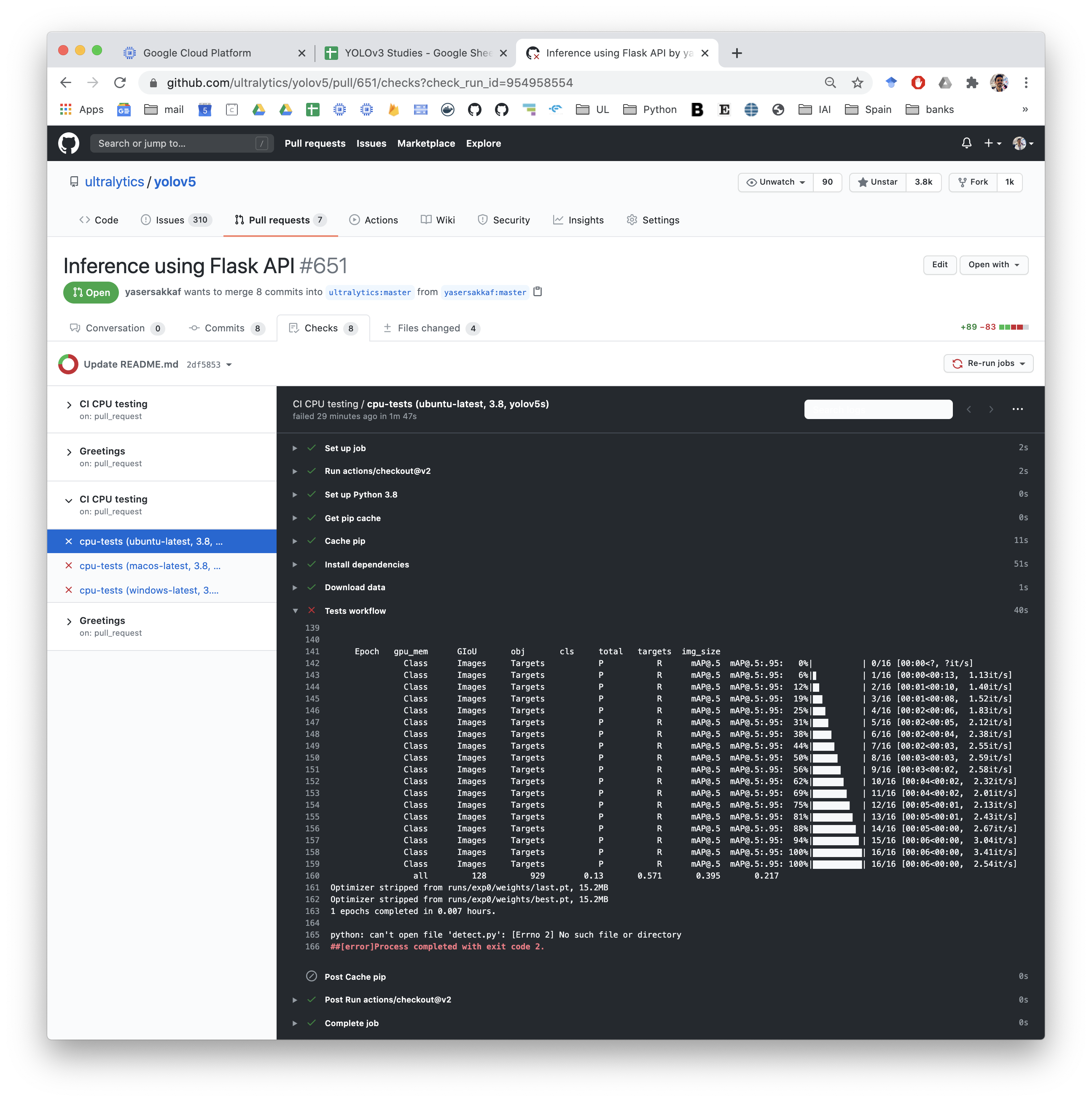Click the profile avatar in the GitHub header

point(1020,143)
